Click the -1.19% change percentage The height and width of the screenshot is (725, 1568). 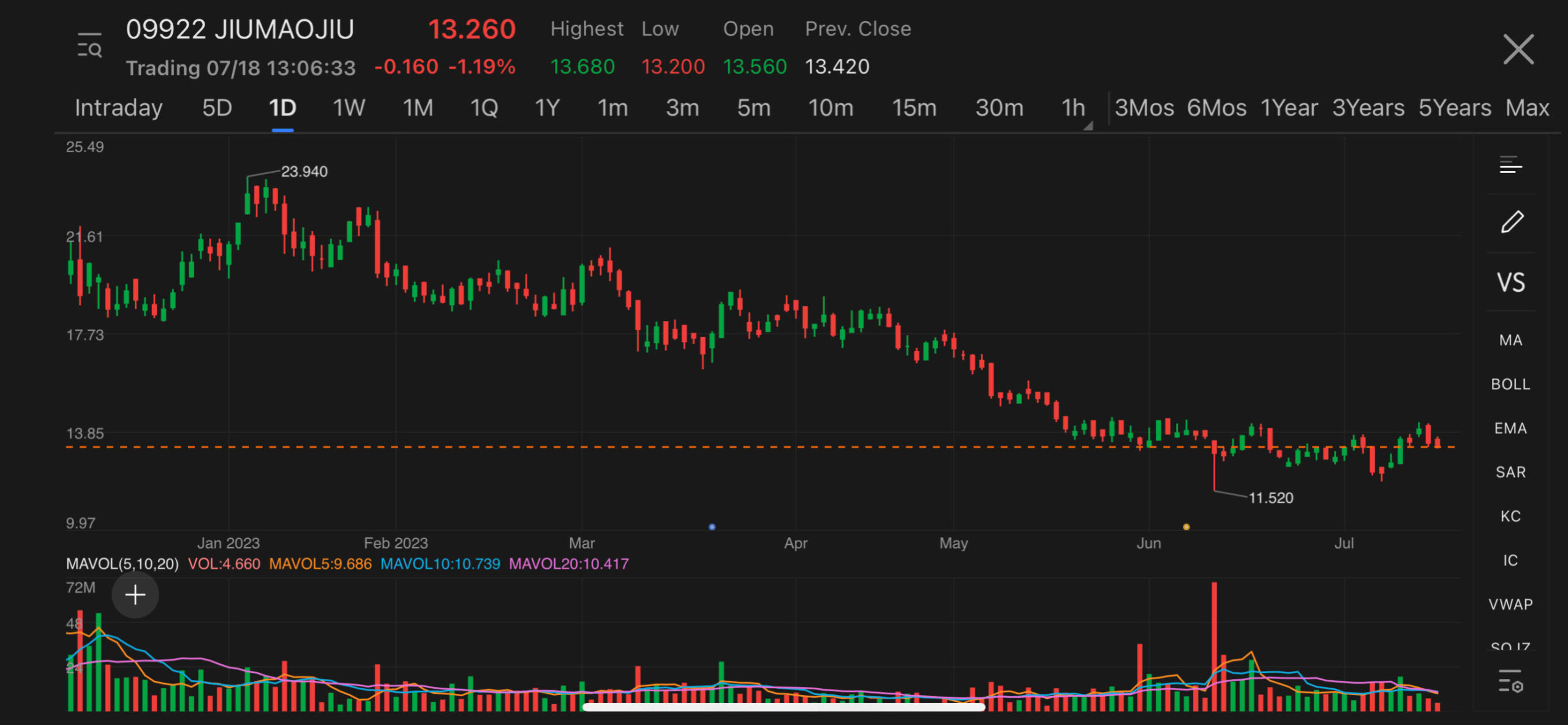(482, 66)
